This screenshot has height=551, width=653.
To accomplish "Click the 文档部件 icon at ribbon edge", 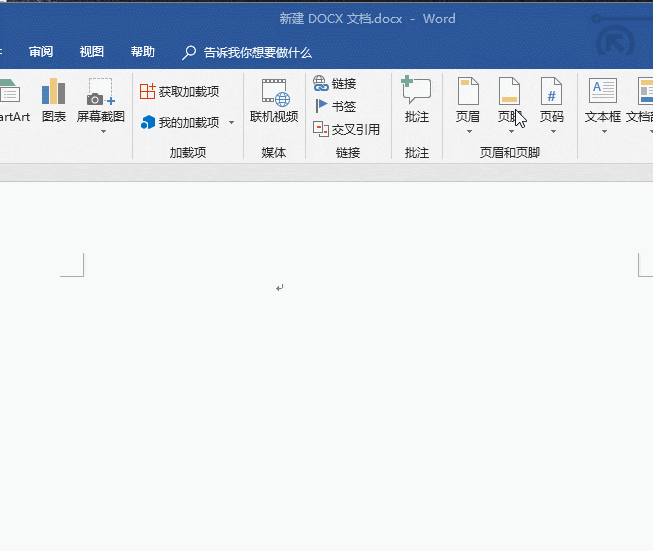I will click(x=645, y=91).
